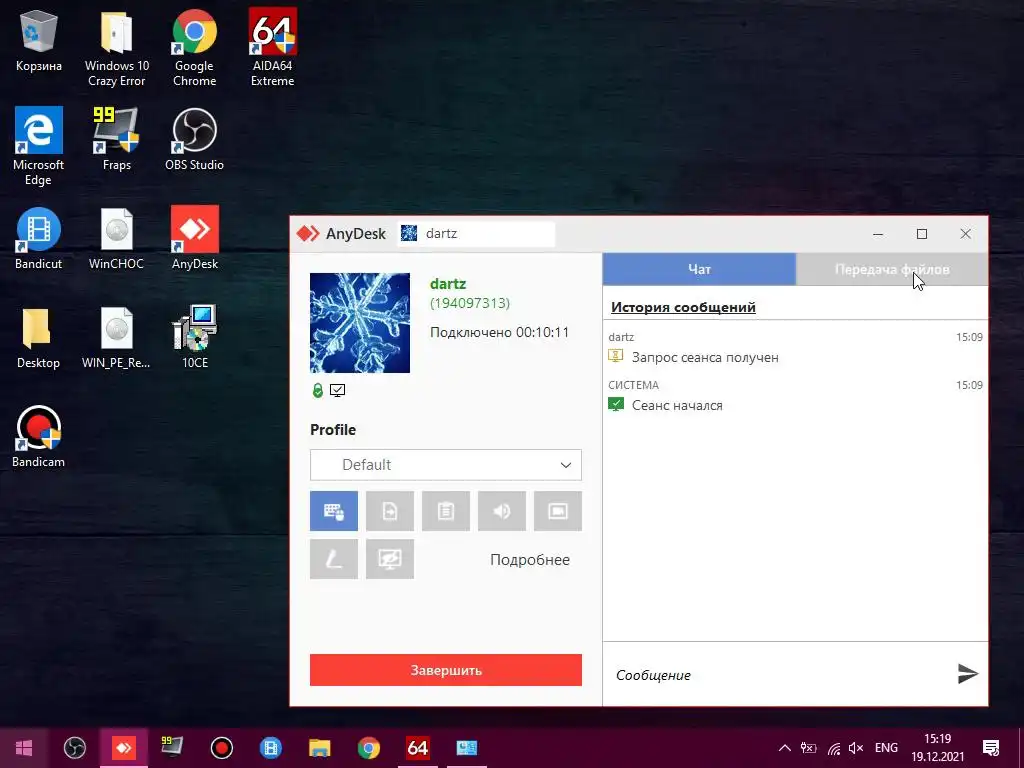This screenshot has width=1024, height=768.
Task: Toggle clipboard access permission button
Action: tap(446, 511)
